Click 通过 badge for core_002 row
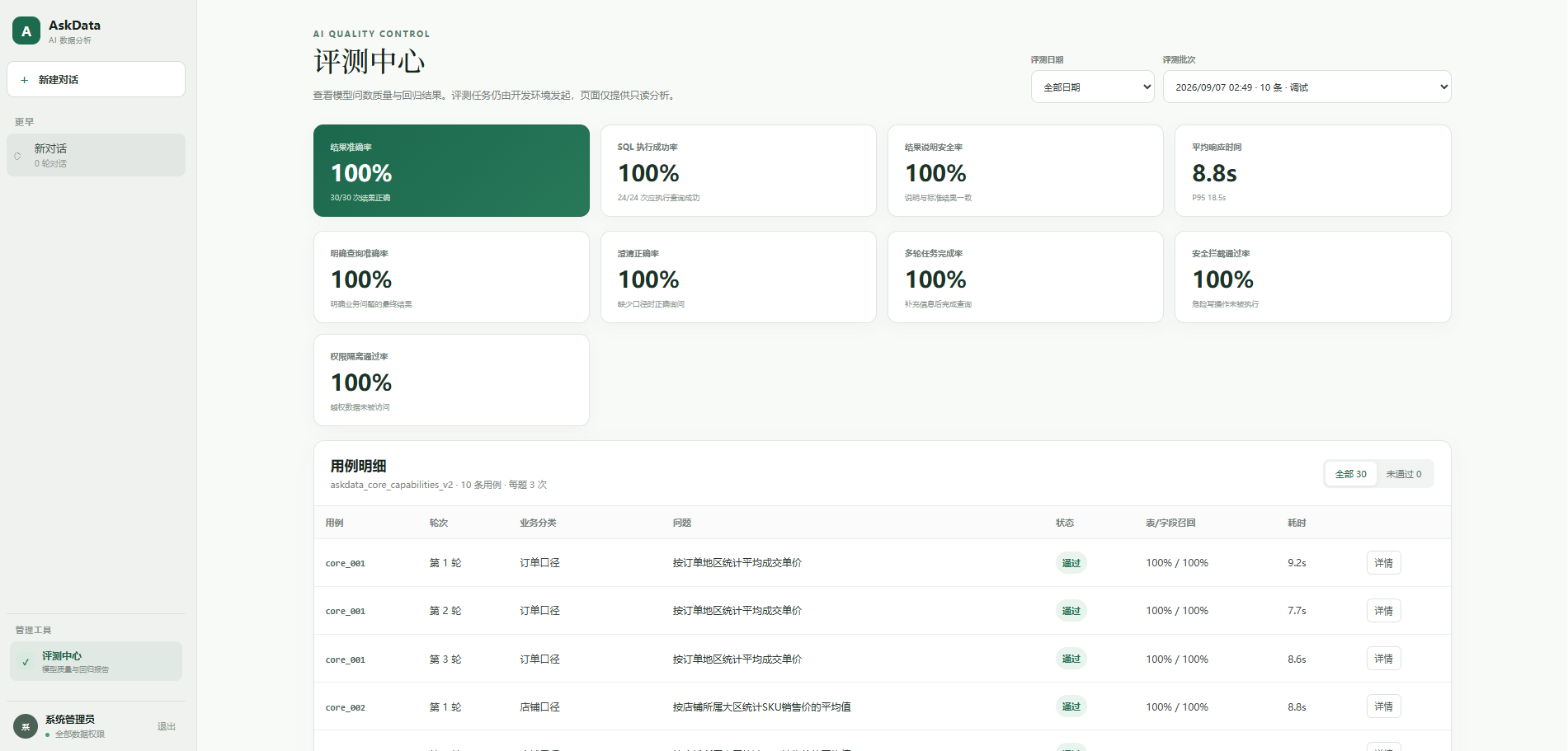 coord(1071,706)
